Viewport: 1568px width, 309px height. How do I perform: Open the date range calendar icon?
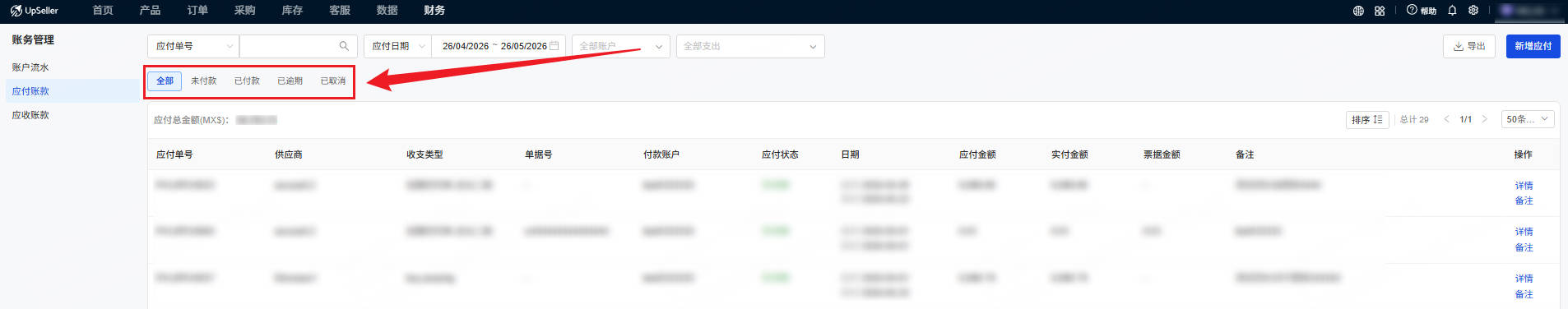point(554,46)
